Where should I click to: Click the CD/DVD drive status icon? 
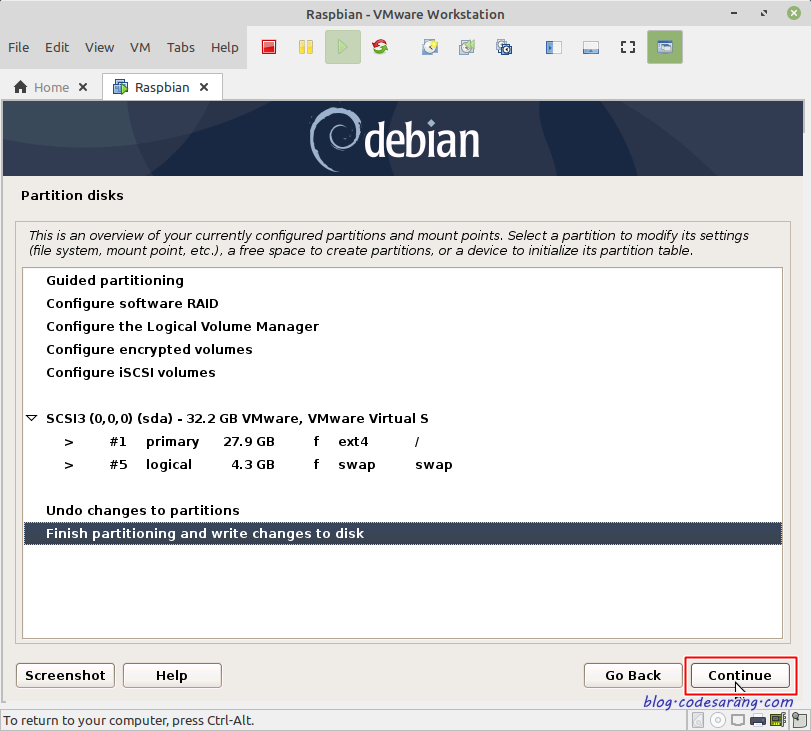coord(717,720)
